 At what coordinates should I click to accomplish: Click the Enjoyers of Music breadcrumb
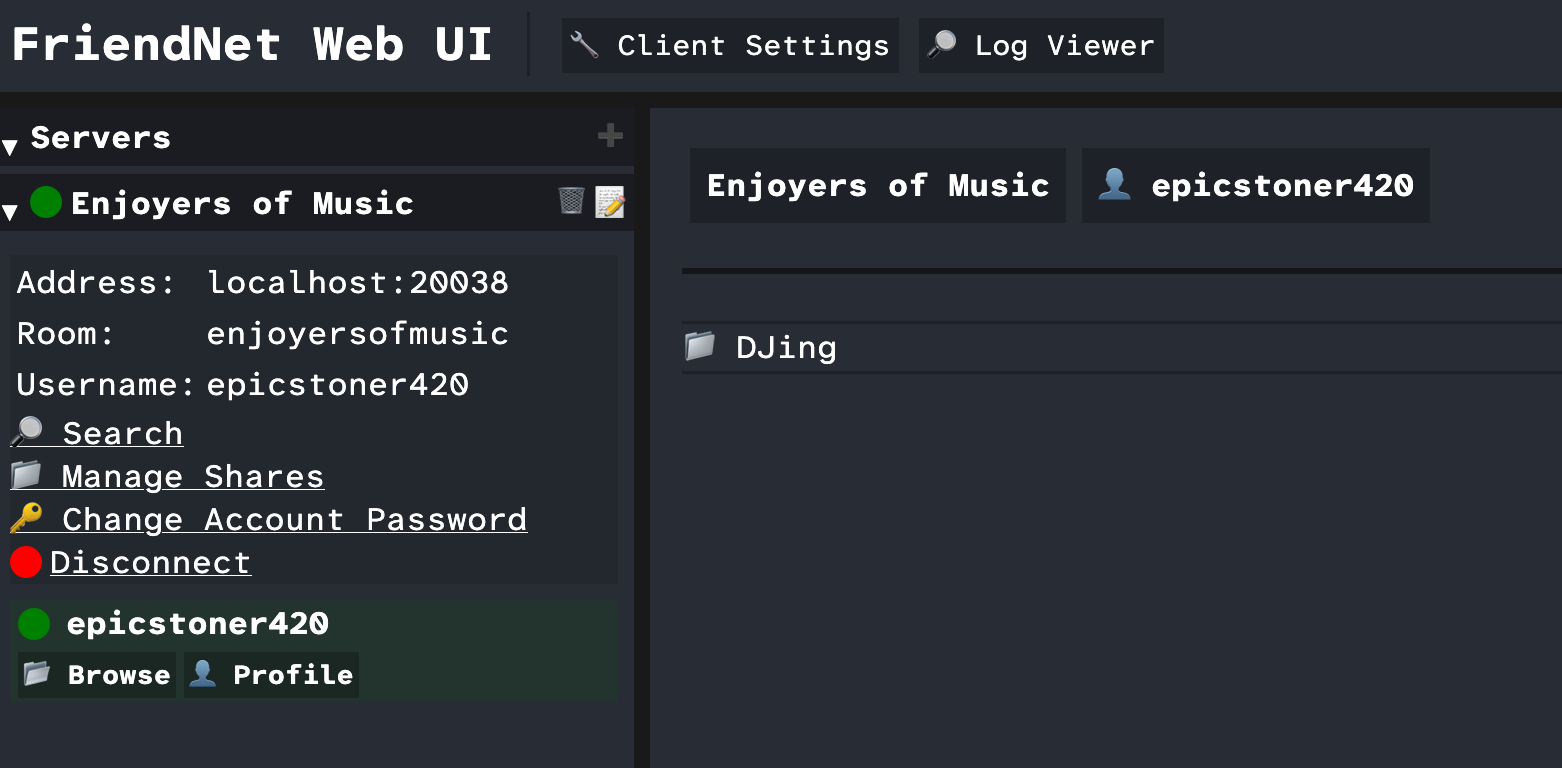pos(877,186)
